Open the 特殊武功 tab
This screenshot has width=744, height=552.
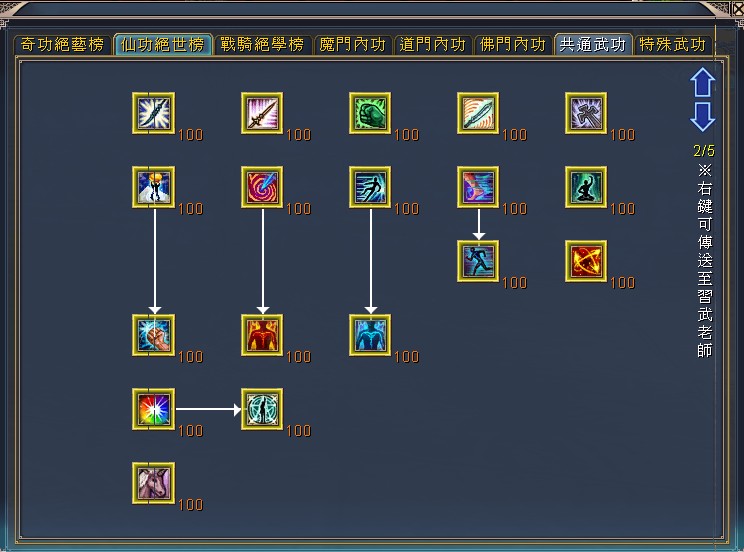(673, 45)
